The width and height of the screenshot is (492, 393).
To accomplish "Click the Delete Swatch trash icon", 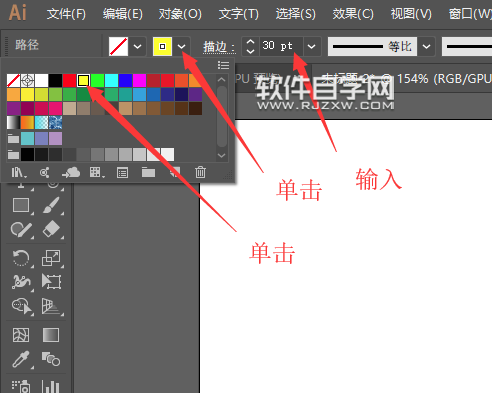I will coord(200,172).
